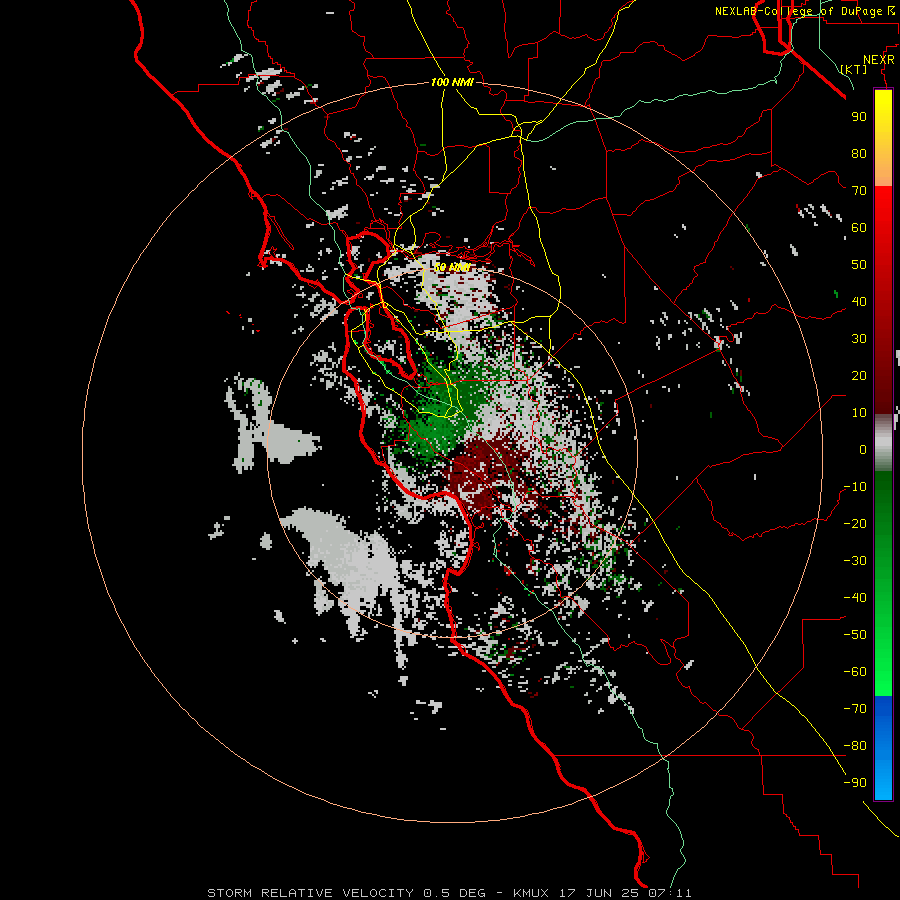Screen dimensions: 900x900
Task: Click the 50 NMI range ring label
Action: [x=452, y=267]
